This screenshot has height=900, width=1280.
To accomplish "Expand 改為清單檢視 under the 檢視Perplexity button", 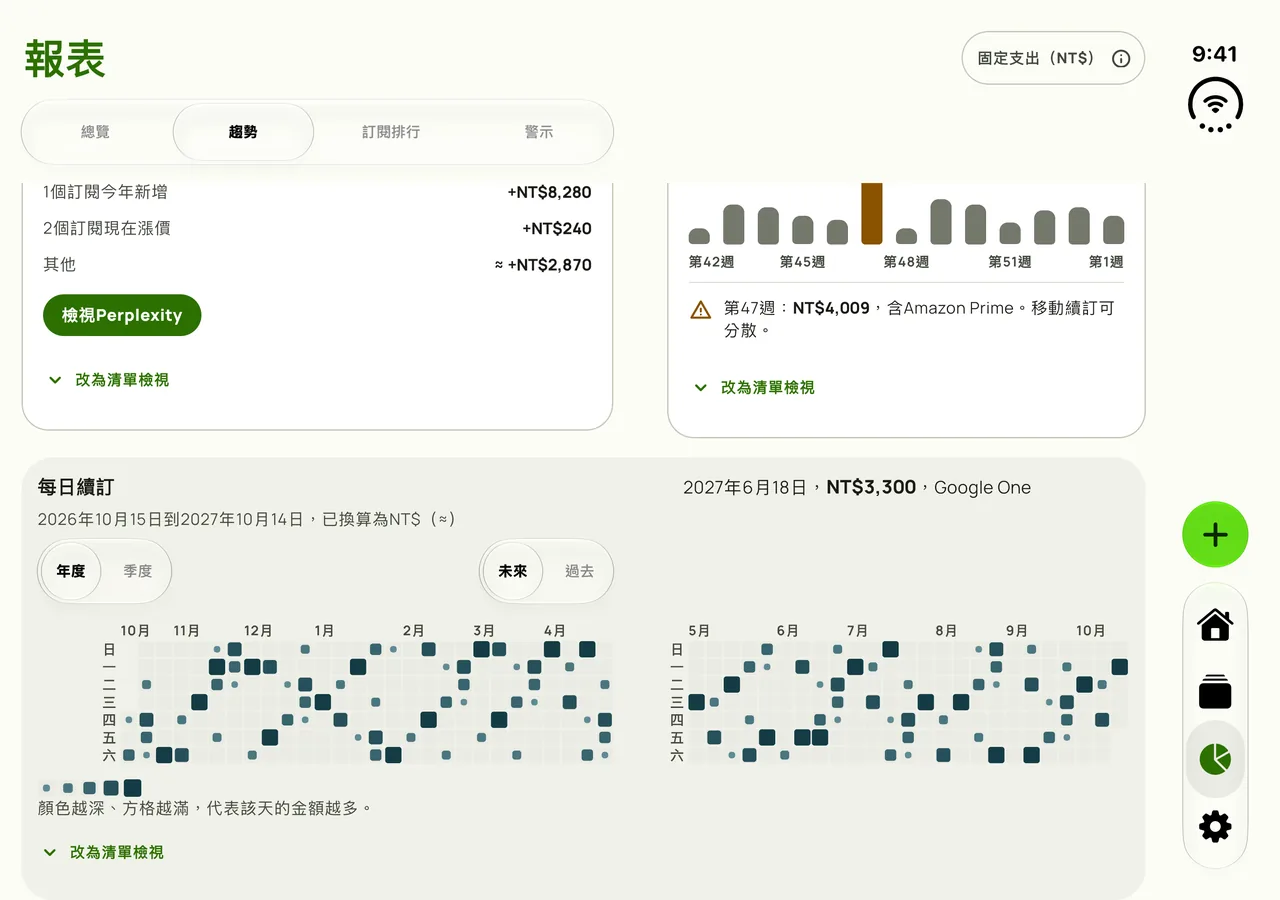I will tap(108, 380).
